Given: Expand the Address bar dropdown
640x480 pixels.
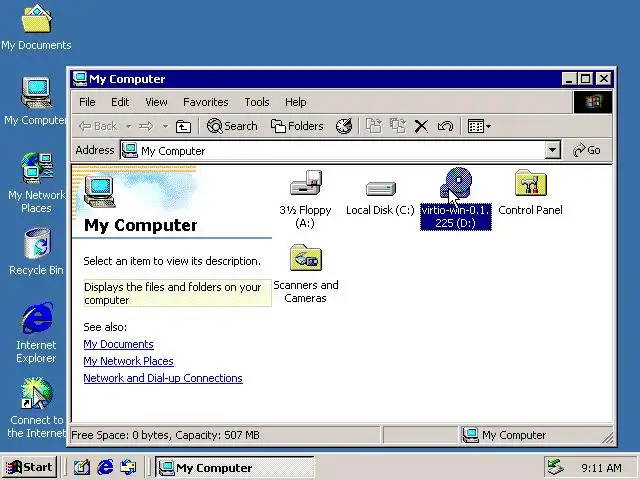Looking at the screenshot, I should click(552, 150).
